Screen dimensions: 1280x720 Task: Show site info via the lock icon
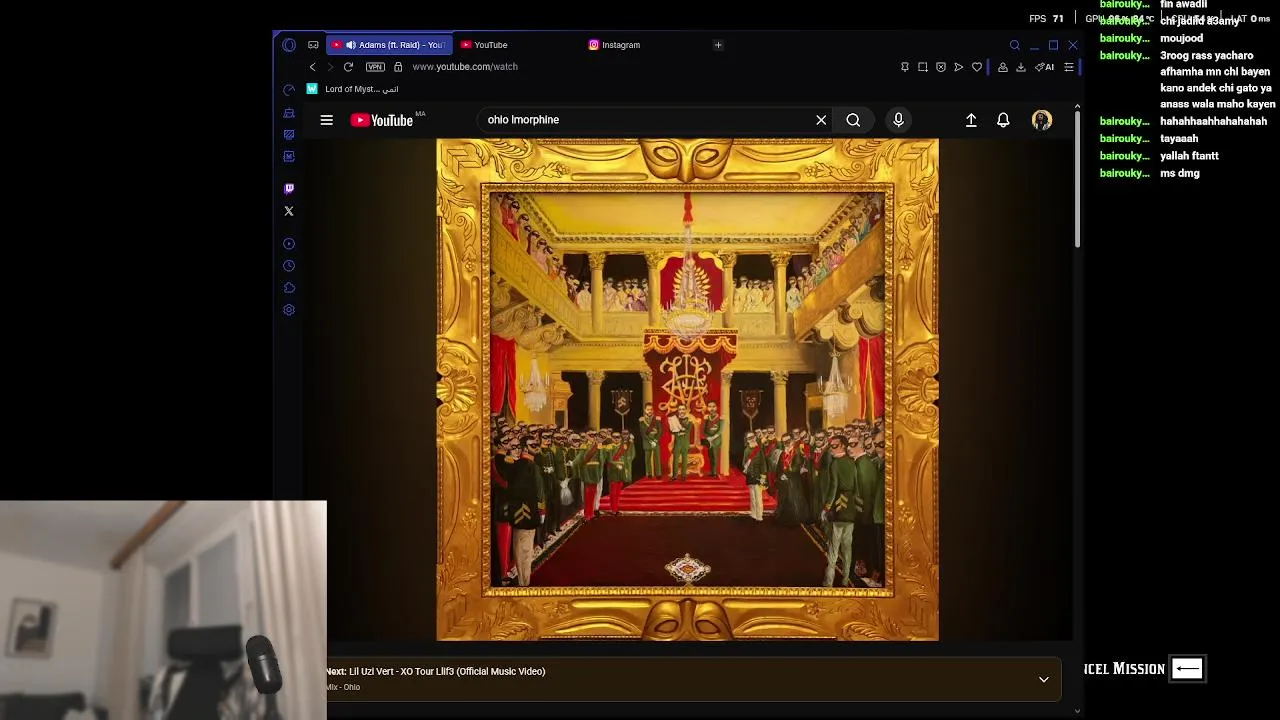(398, 67)
